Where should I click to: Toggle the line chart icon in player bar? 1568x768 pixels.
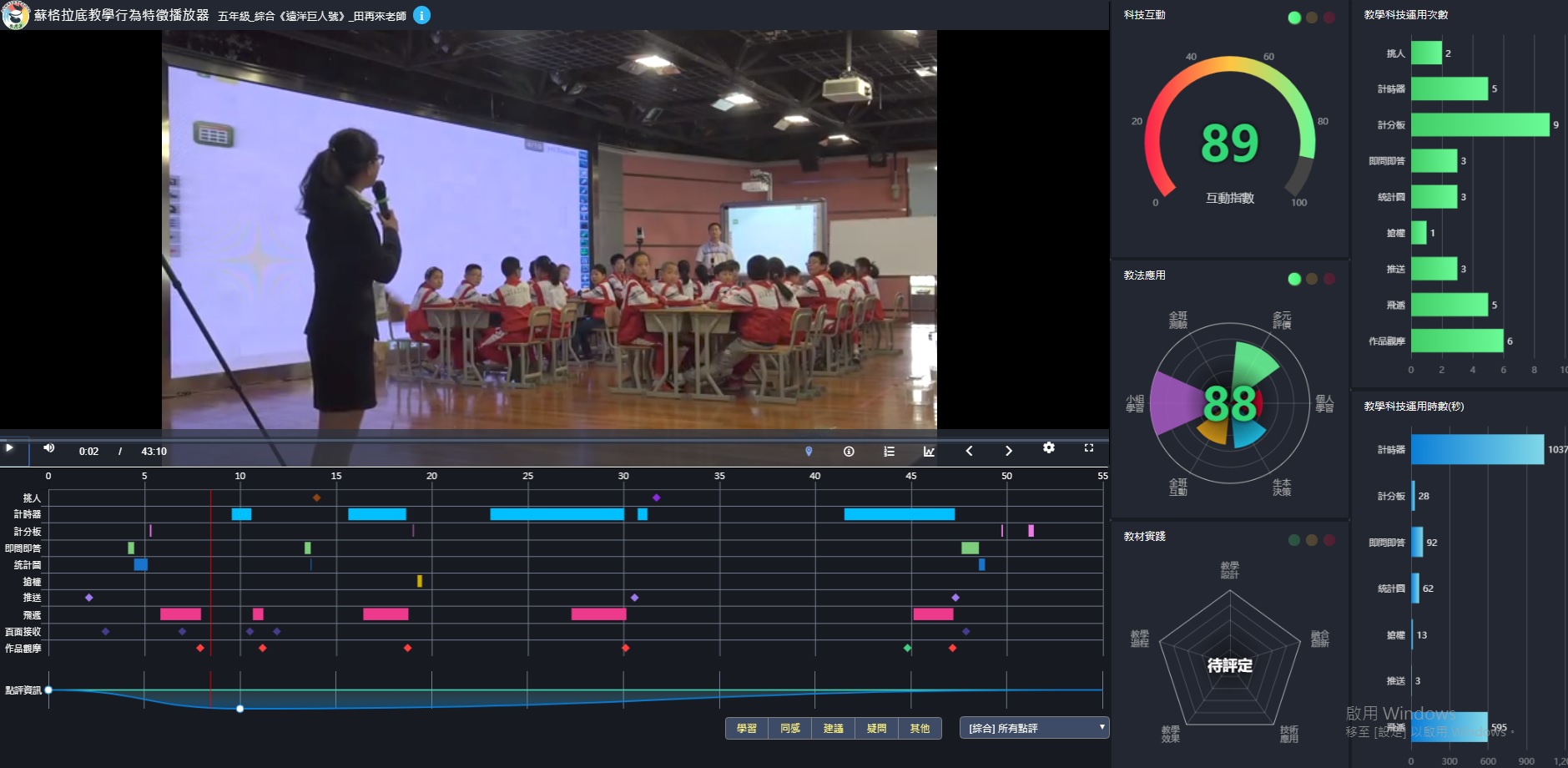coord(929,451)
